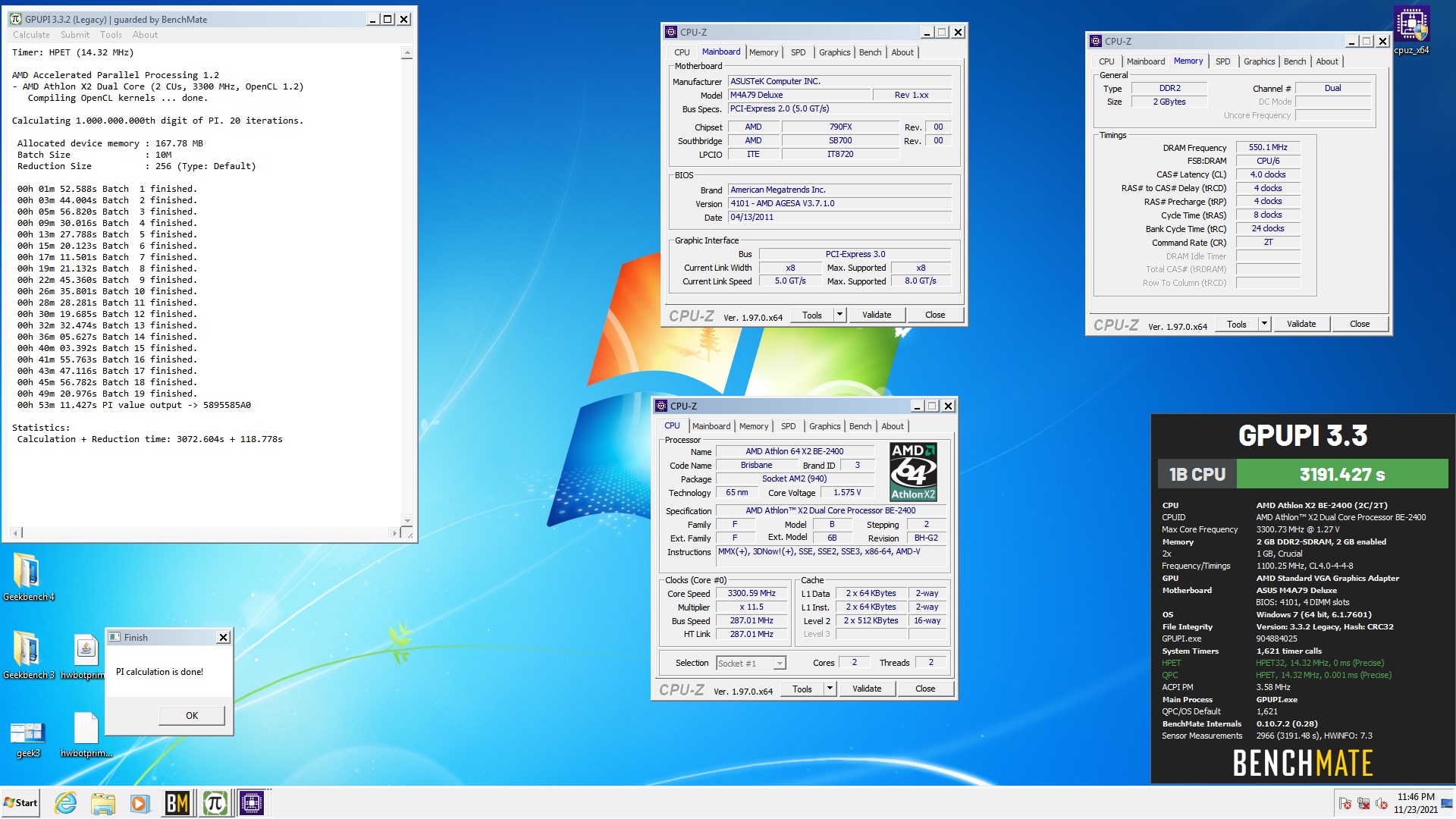The image size is (1456, 819).
Task: Click DRAM Frequency value 550.1 MHz
Action: point(1268,147)
